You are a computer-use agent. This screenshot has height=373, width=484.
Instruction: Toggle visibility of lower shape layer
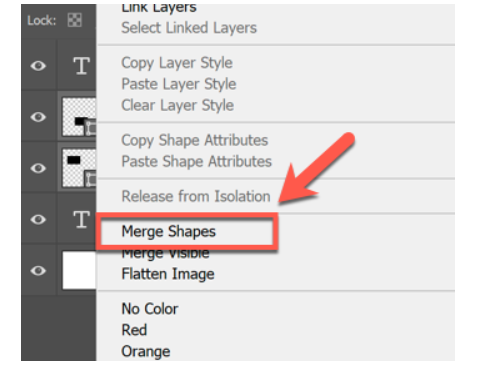coord(38,168)
